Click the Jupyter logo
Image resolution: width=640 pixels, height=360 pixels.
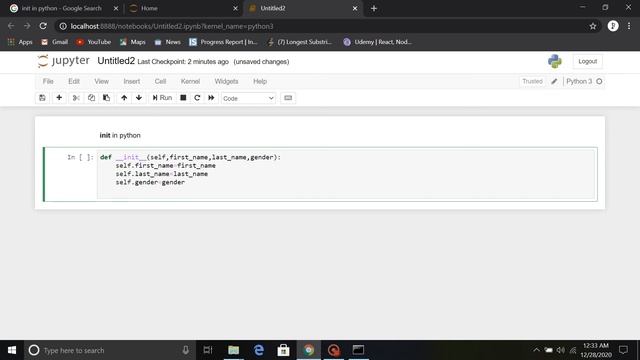tap(63, 61)
